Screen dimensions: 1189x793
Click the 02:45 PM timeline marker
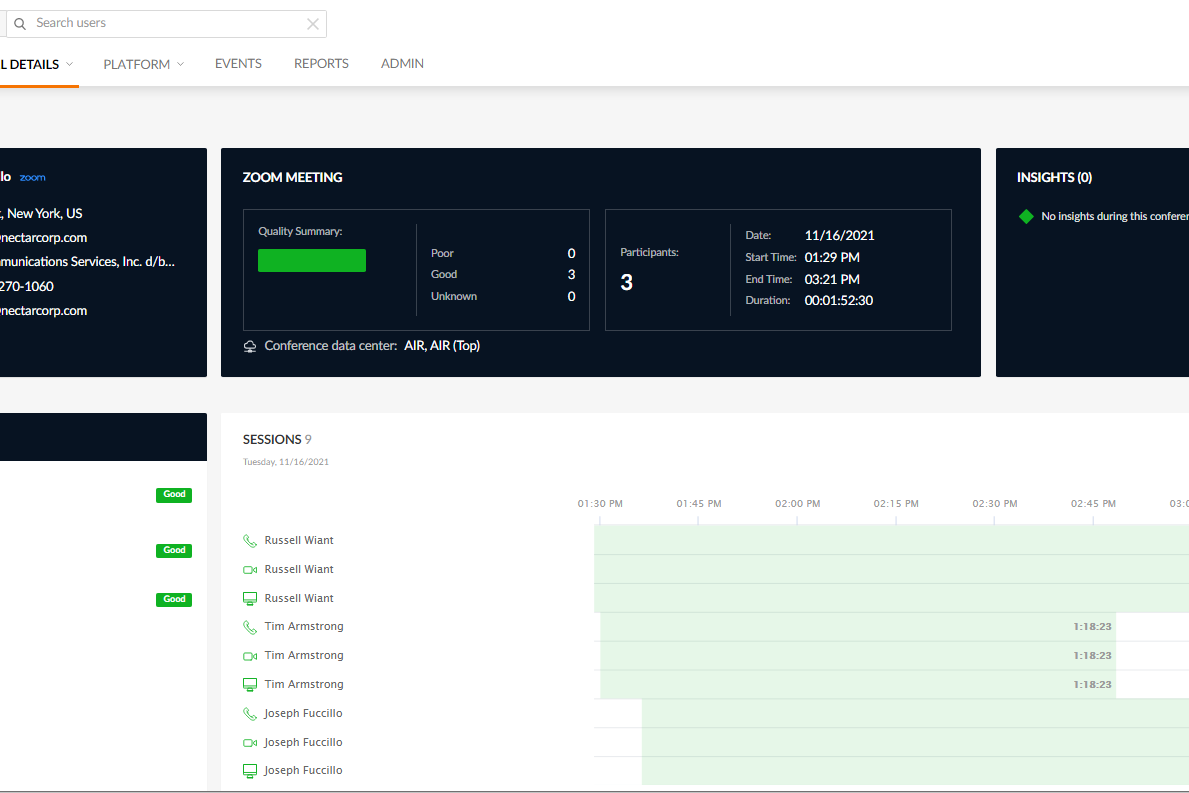point(1093,503)
